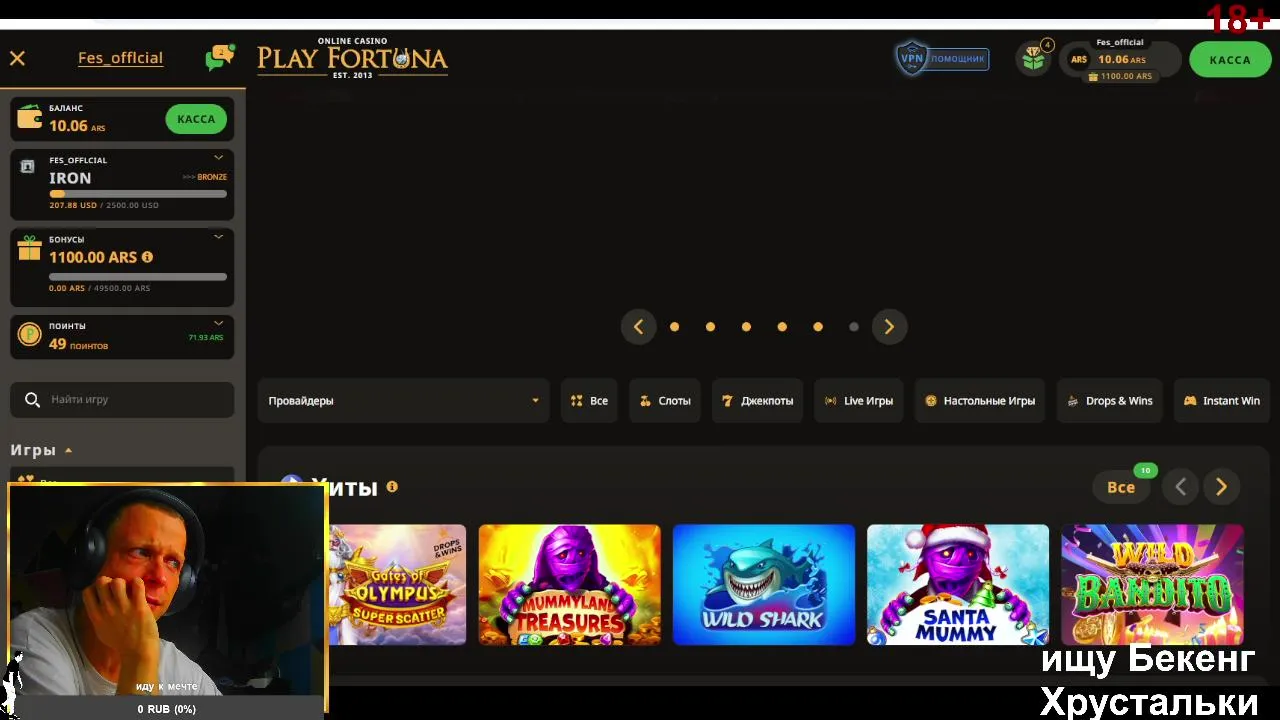Collapse the Игры section arrow
The width and height of the screenshot is (1280, 720).
69,450
